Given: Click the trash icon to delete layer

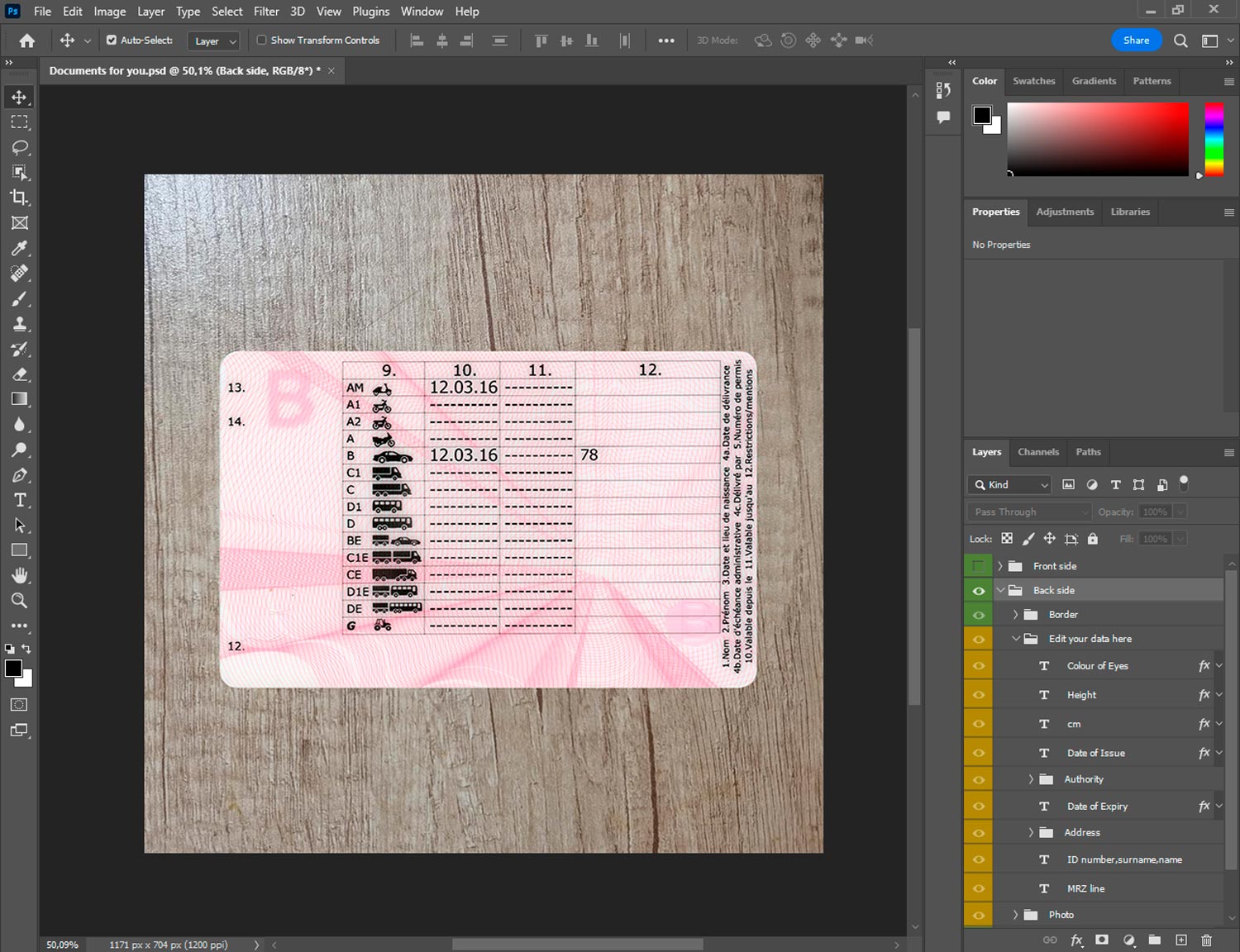Looking at the screenshot, I should pos(1206,940).
